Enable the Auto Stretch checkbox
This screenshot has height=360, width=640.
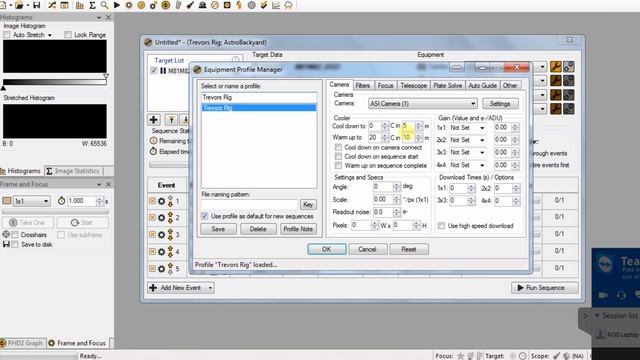click(7, 35)
